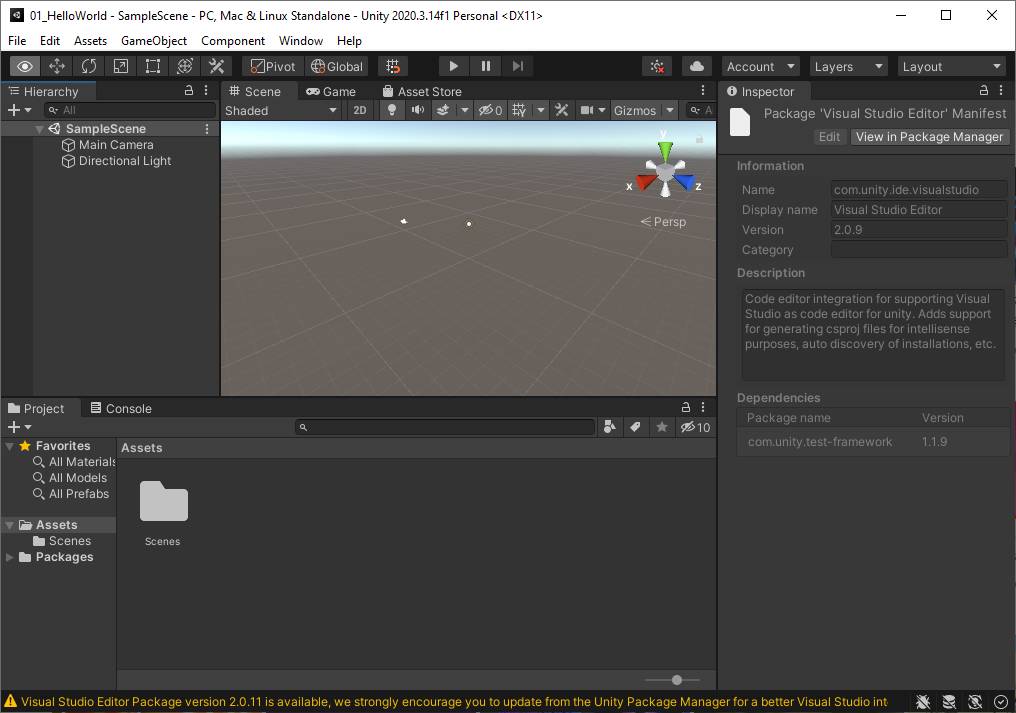Click the Pause button
This screenshot has width=1016, height=713.
click(x=485, y=66)
